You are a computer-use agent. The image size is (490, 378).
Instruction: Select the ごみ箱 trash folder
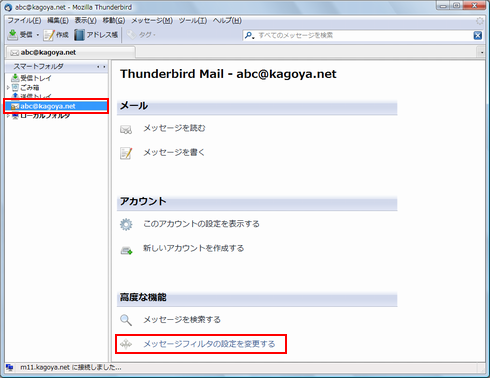[x=30, y=87]
